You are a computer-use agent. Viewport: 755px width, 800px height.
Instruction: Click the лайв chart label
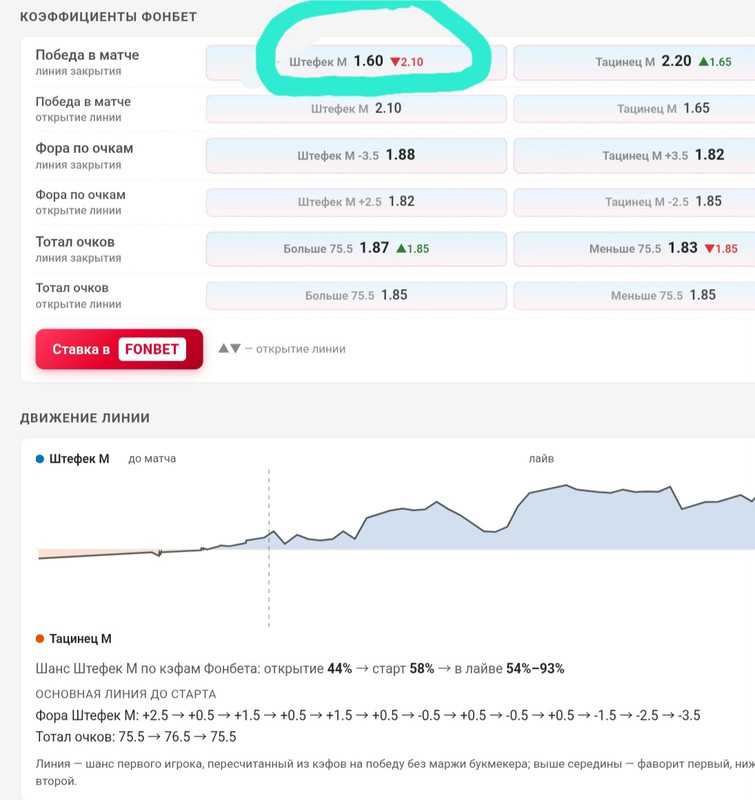(x=541, y=459)
